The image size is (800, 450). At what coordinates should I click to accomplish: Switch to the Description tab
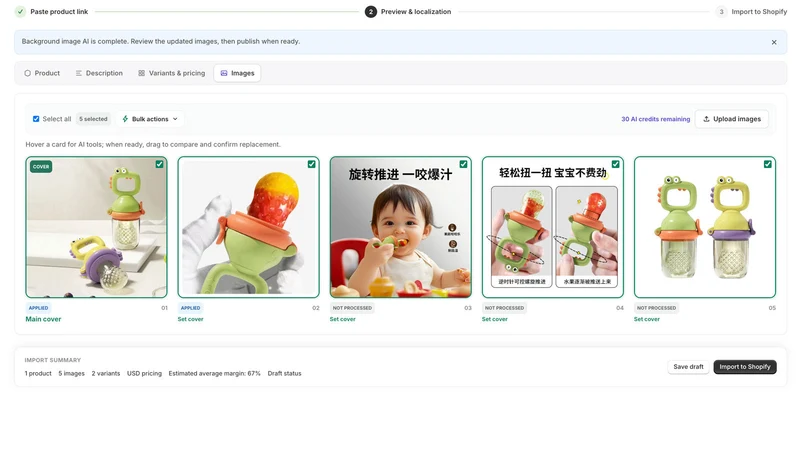pos(99,73)
